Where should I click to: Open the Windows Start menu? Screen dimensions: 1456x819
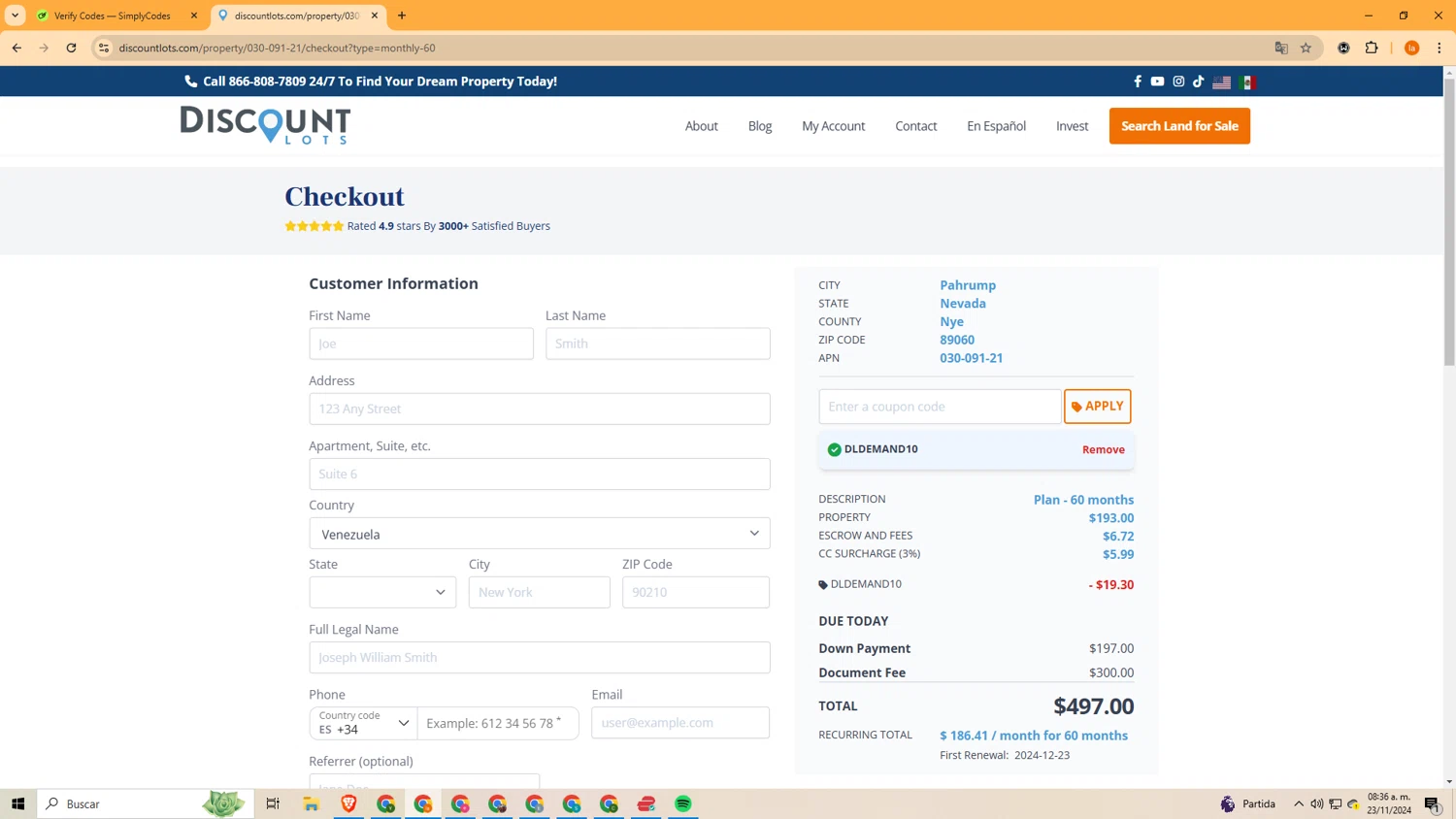(17, 803)
